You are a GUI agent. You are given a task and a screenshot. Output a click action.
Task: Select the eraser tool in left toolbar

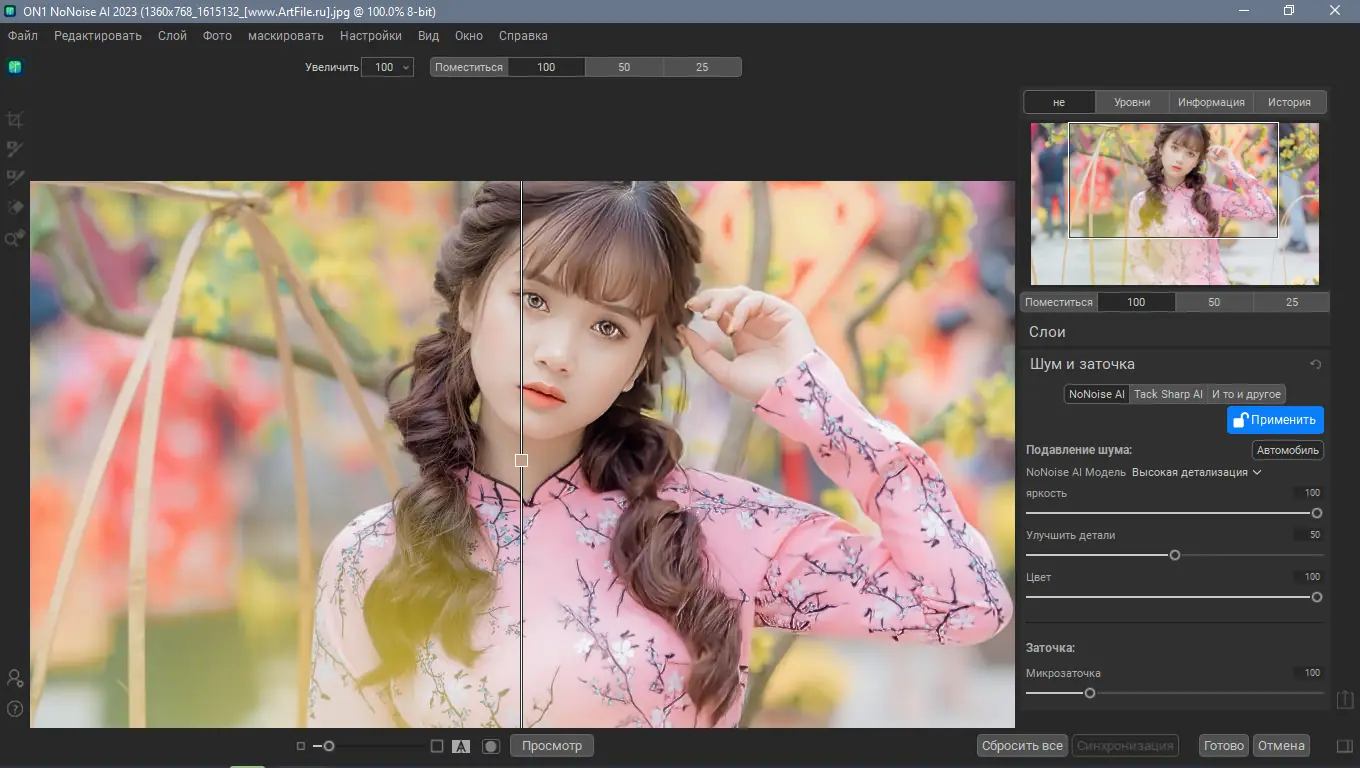click(x=15, y=208)
